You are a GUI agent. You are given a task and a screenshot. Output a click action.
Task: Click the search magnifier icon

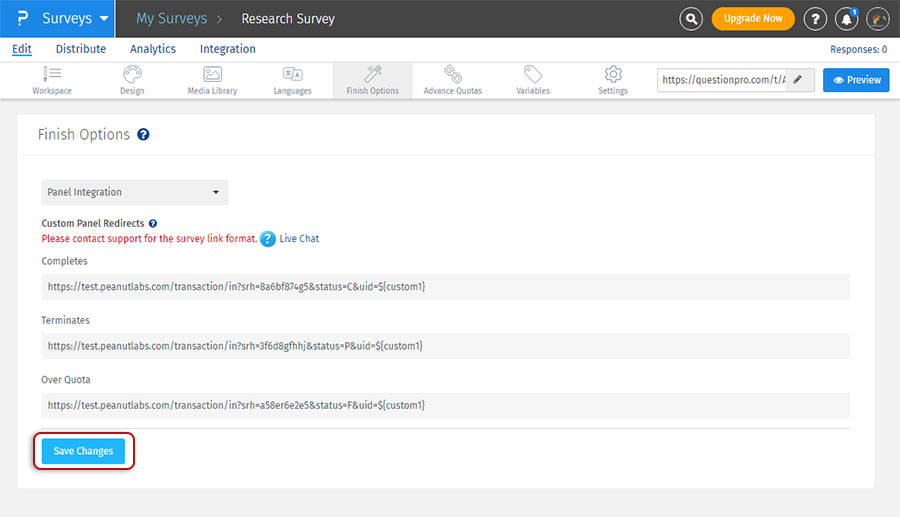(691, 19)
